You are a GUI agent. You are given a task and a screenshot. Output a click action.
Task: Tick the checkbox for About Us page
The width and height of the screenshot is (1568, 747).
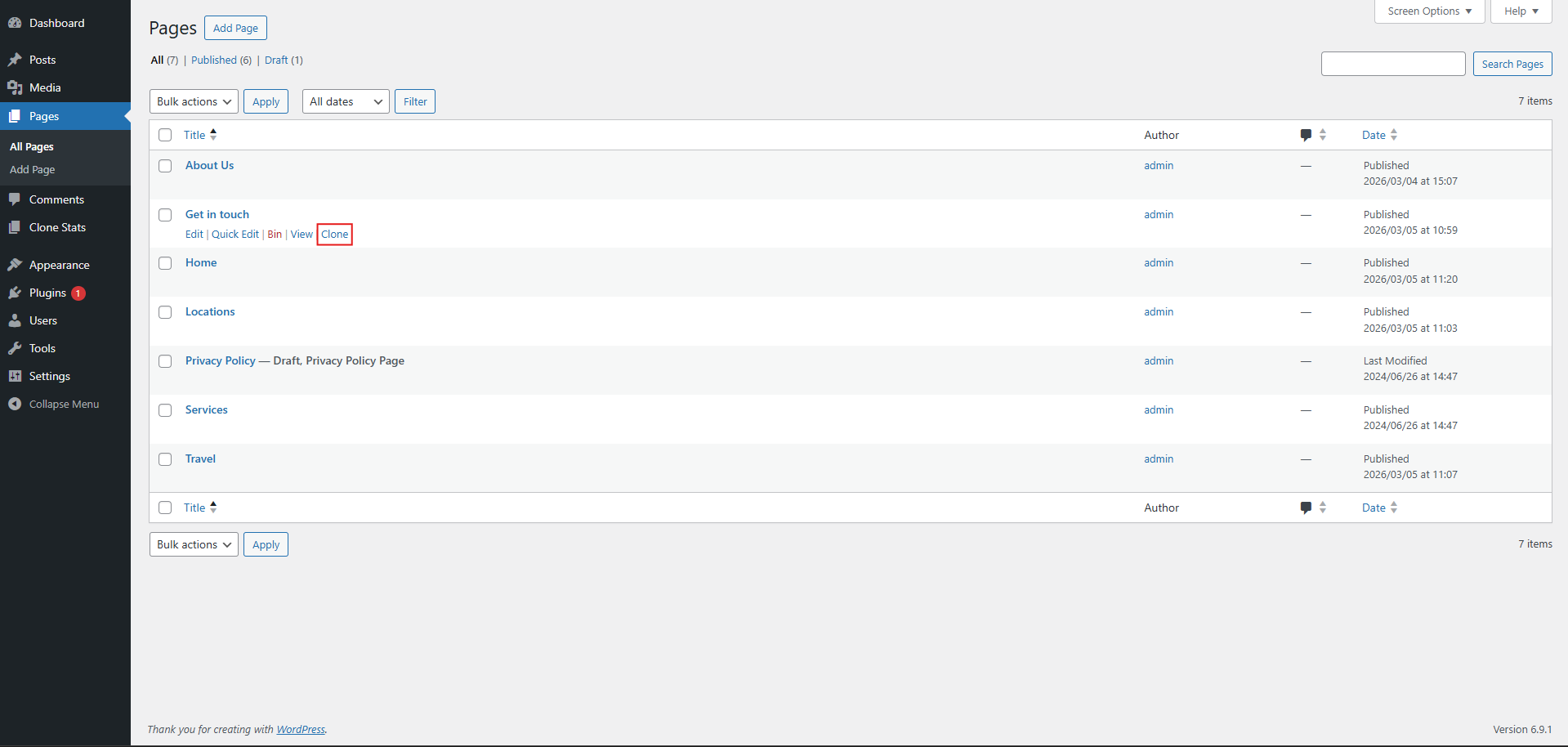[165, 166]
